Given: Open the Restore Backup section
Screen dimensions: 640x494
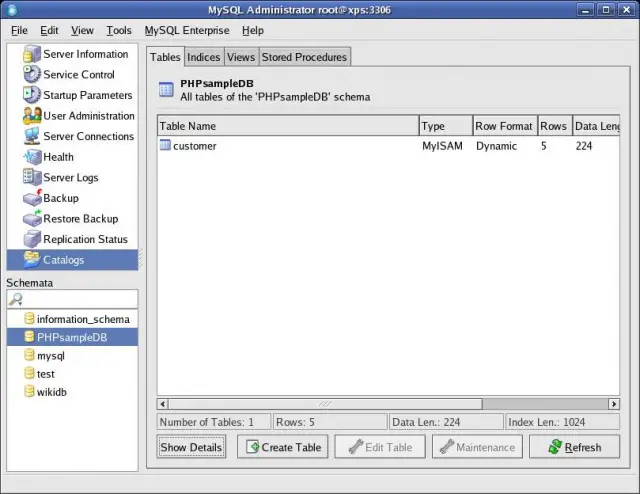Looking at the screenshot, I should [80, 218].
